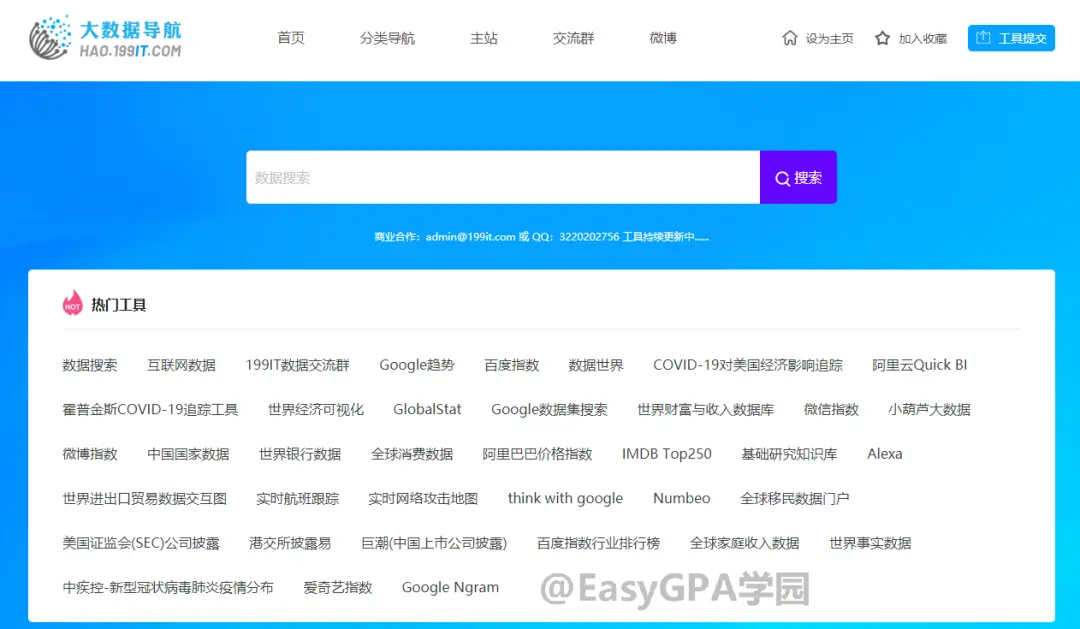Click the magnifier icon on the search button
Image resolution: width=1080 pixels, height=629 pixels.
(x=782, y=177)
